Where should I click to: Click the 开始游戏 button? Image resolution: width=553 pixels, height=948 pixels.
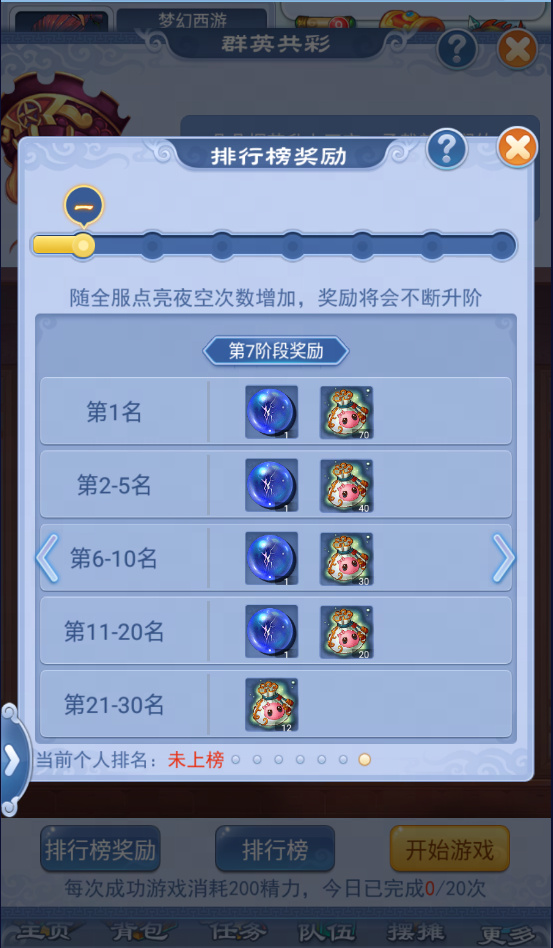click(450, 849)
